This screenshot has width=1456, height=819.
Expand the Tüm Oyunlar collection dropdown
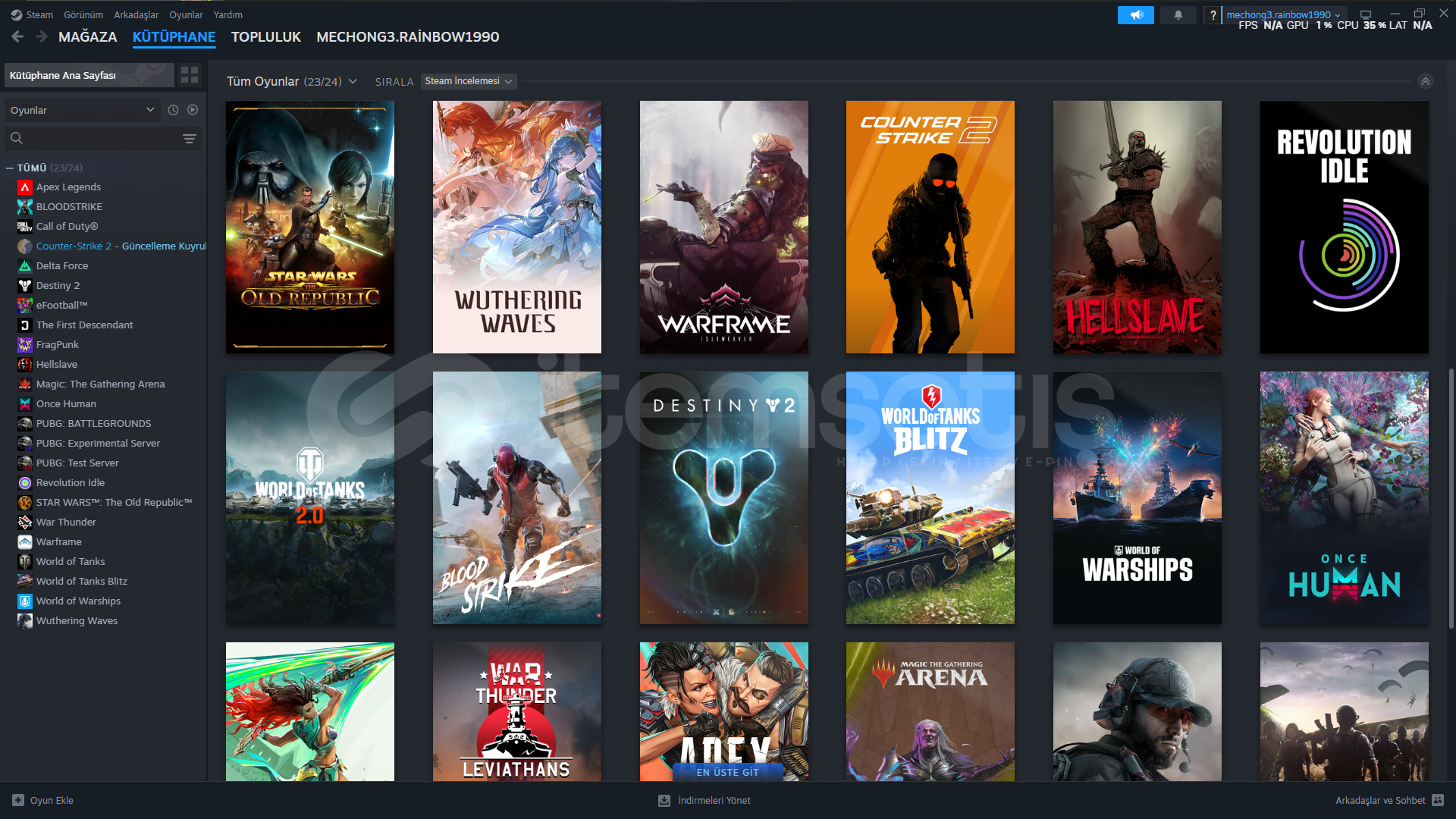pyautogui.click(x=353, y=81)
